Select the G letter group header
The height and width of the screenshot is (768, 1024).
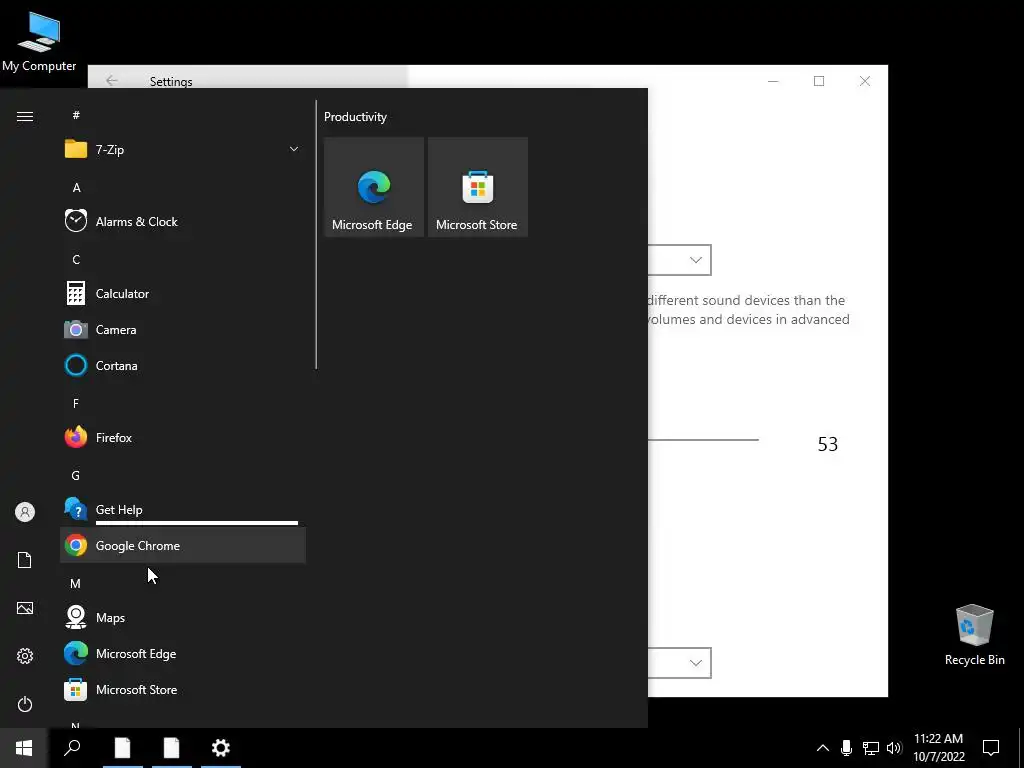(x=76, y=475)
